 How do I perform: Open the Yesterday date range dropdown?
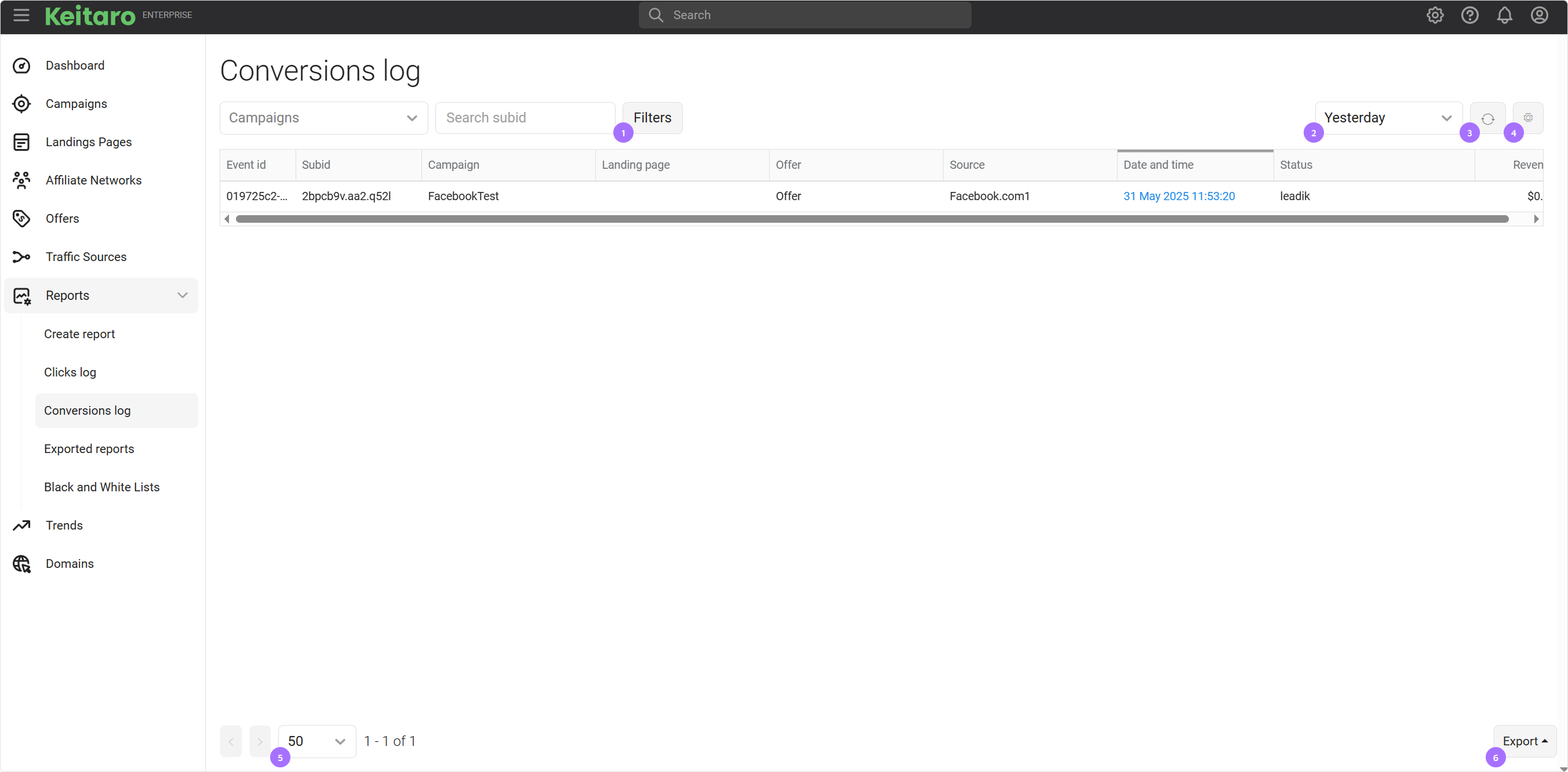pyautogui.click(x=1388, y=118)
